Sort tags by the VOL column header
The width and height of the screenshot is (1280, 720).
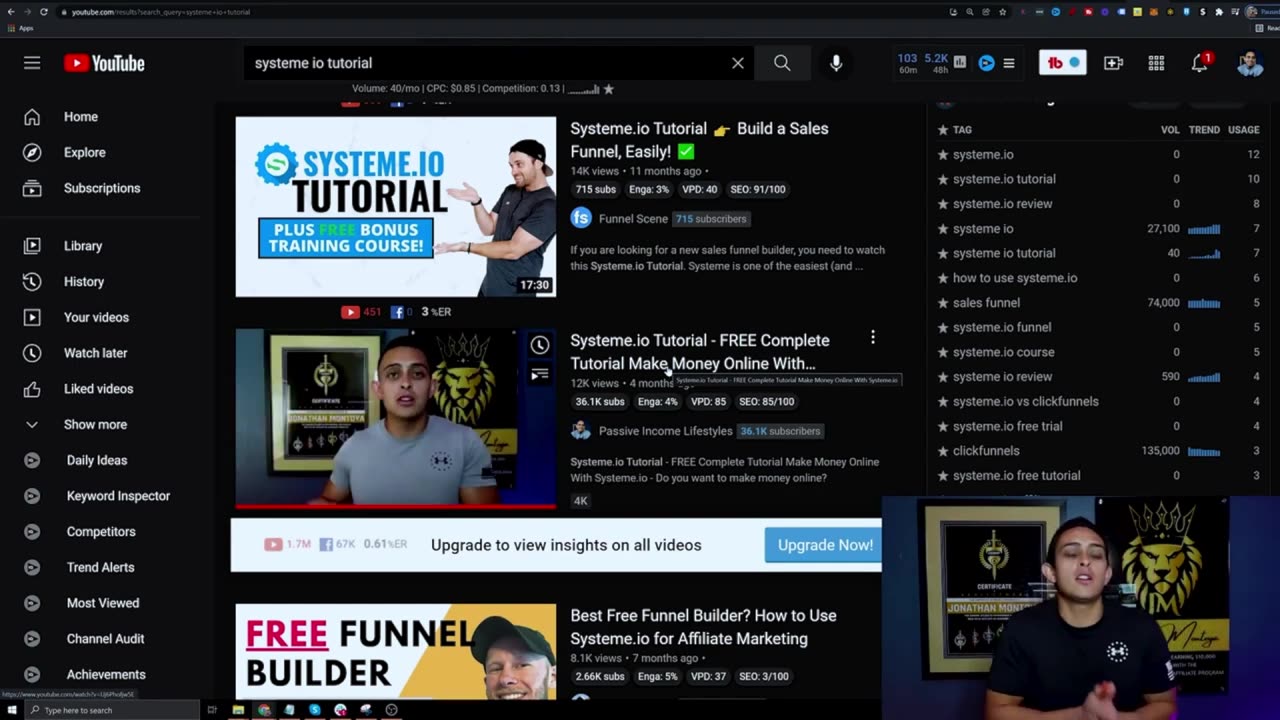pos(1170,130)
